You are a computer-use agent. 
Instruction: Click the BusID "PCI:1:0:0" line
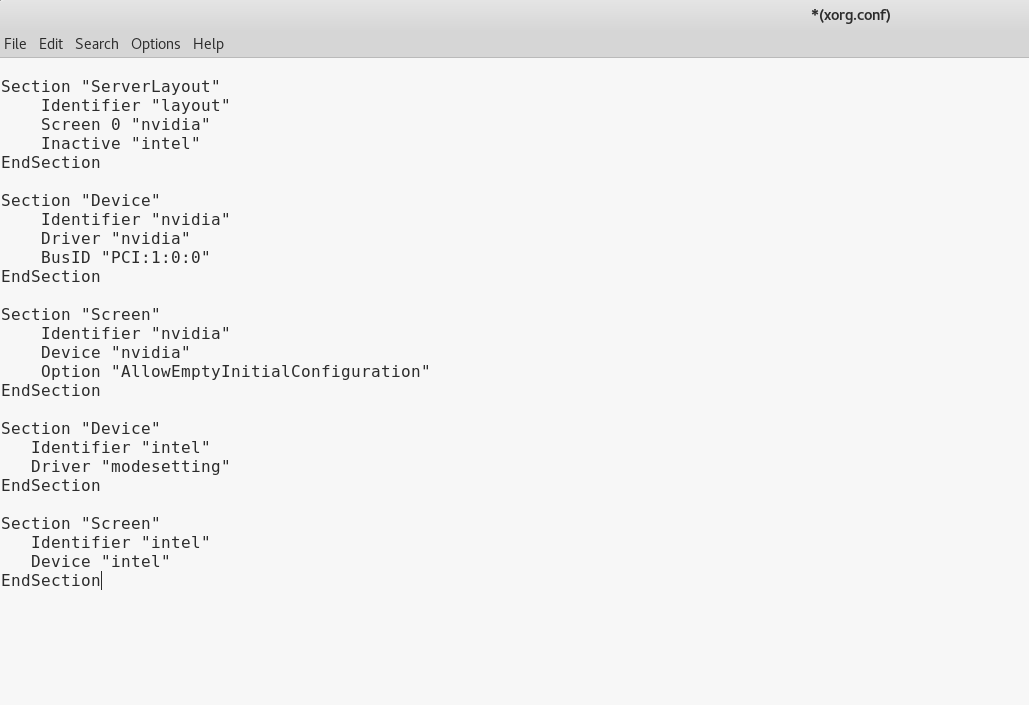pyautogui.click(x=125, y=258)
